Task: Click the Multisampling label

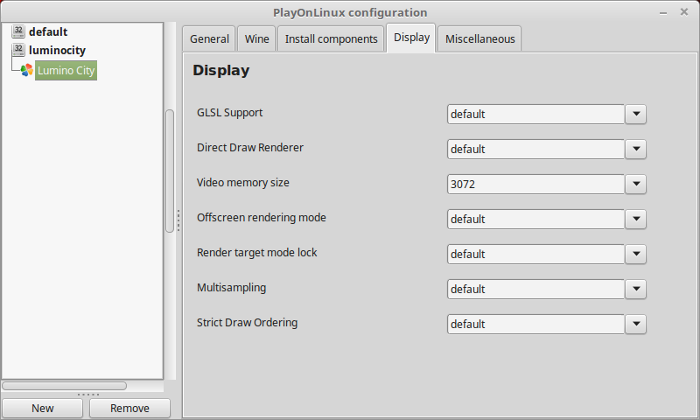Action: click(x=231, y=287)
